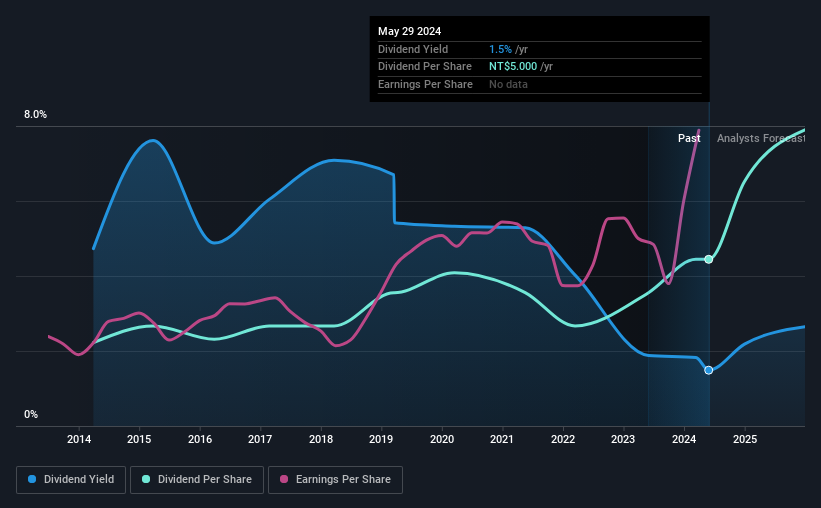Toggle the Dividend Yield legend button
Screen dimensions: 821x508
click(71, 480)
